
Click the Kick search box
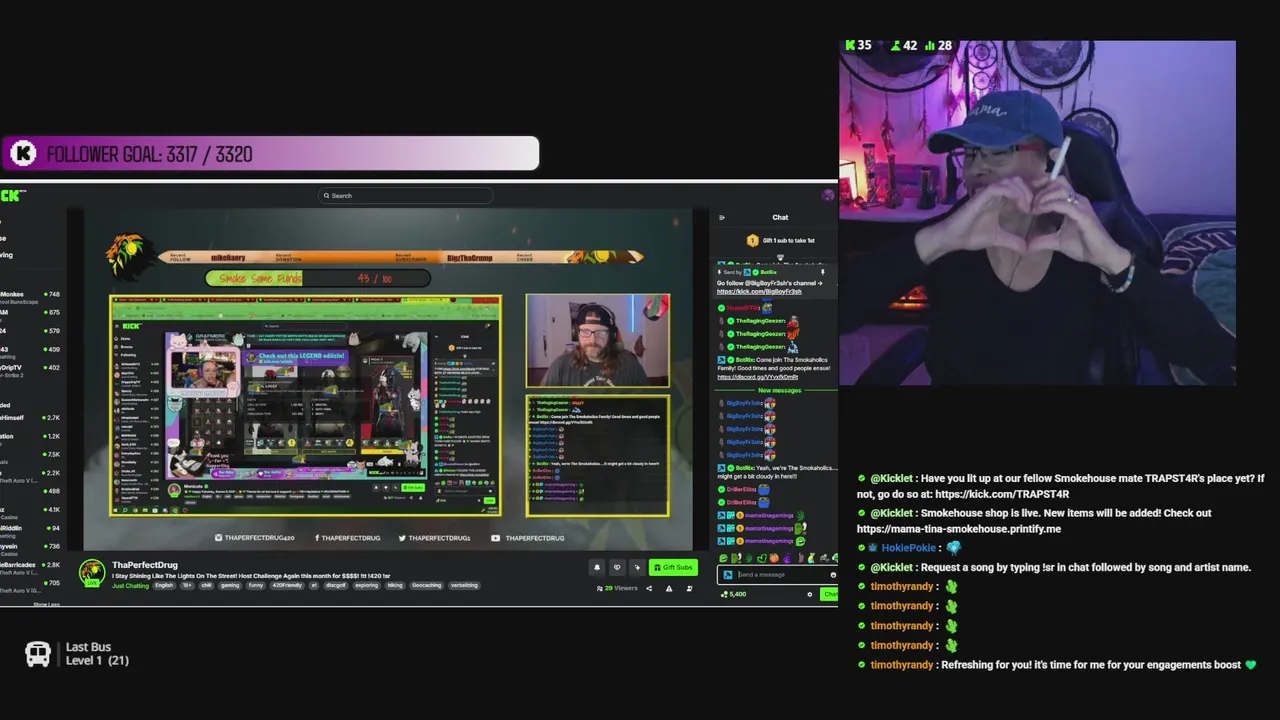[405, 196]
